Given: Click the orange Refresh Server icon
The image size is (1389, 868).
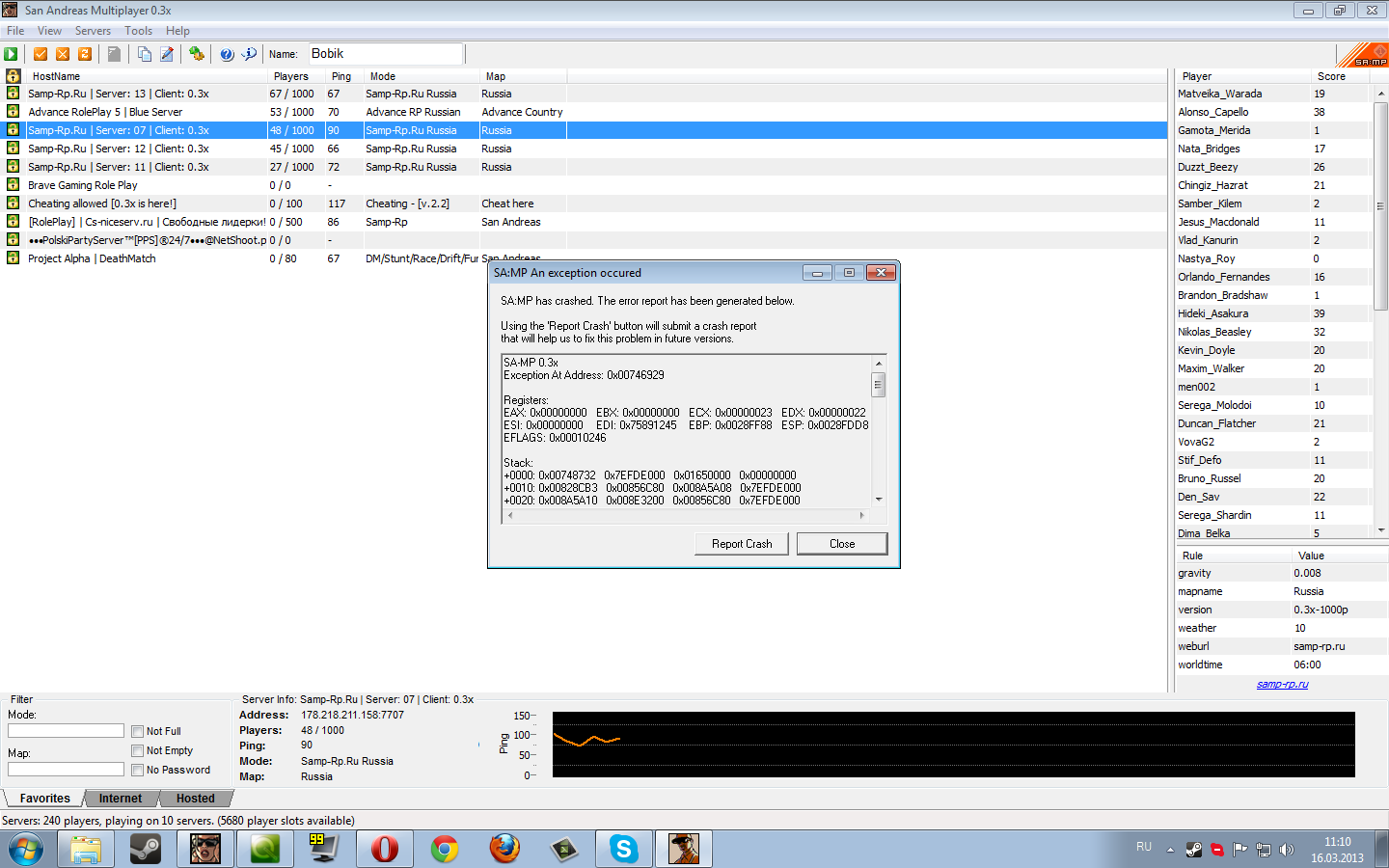Looking at the screenshot, I should 85,54.
